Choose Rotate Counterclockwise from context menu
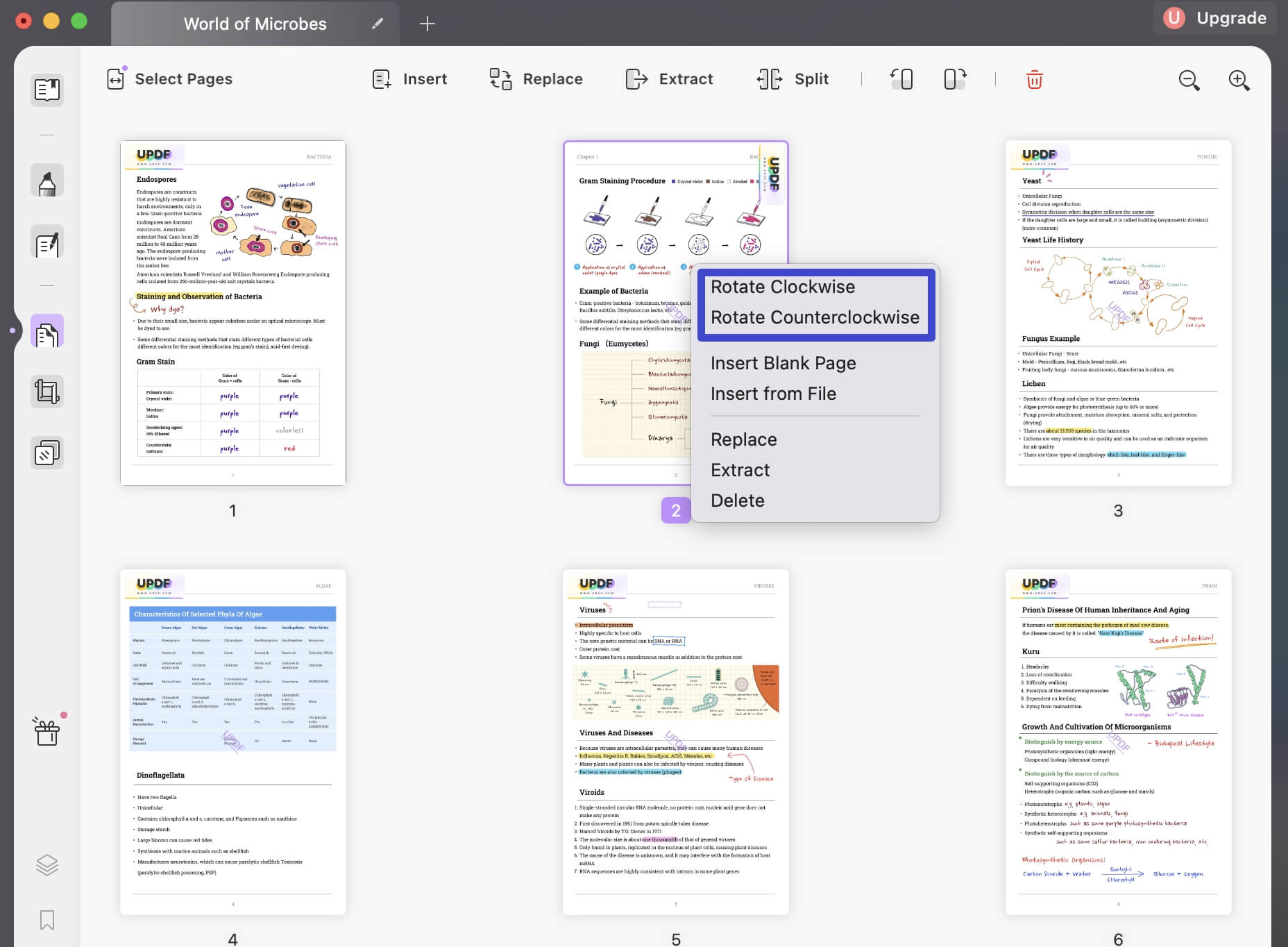The image size is (1288, 947). pyautogui.click(x=815, y=317)
